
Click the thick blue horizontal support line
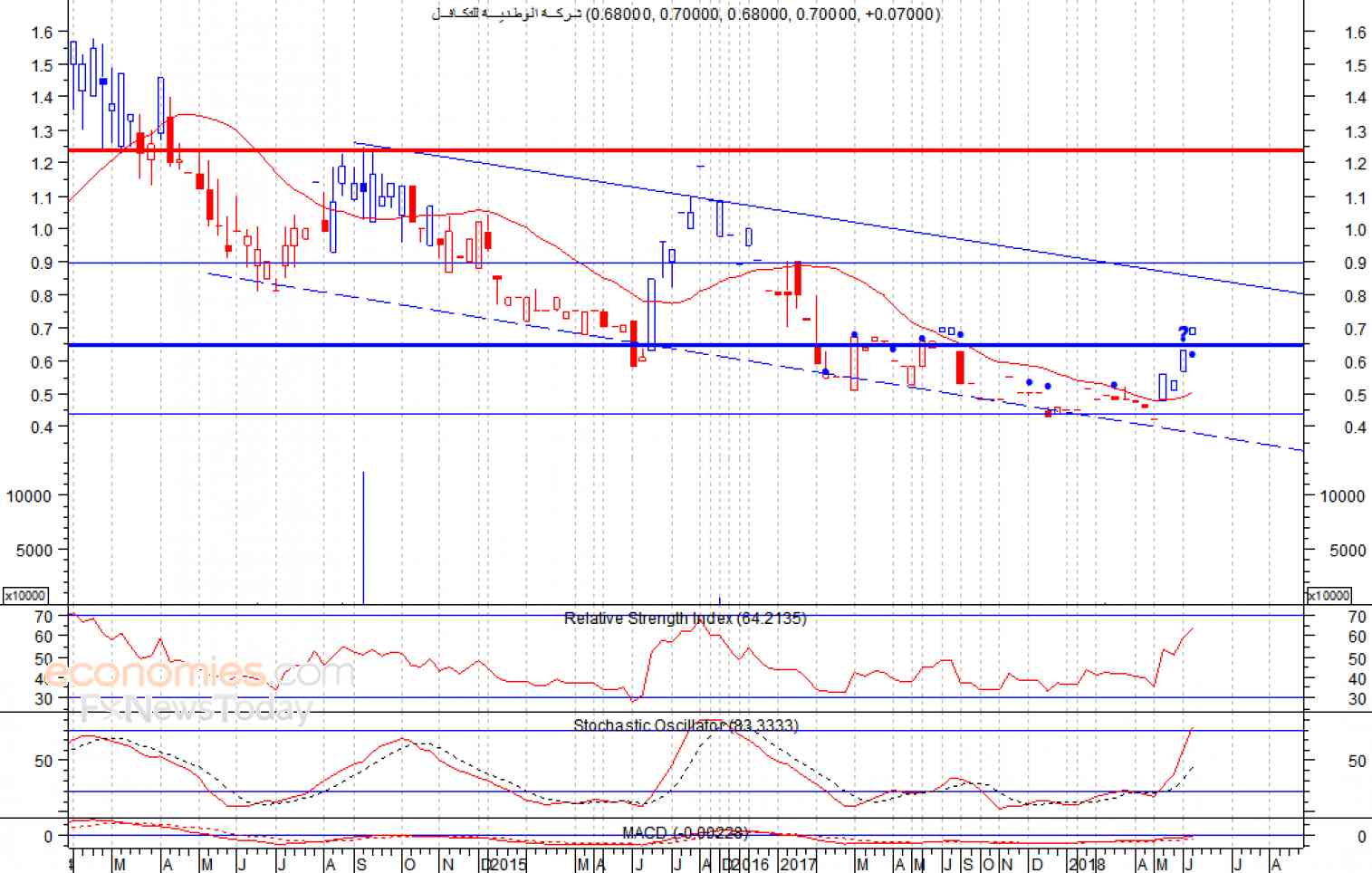(x=686, y=345)
